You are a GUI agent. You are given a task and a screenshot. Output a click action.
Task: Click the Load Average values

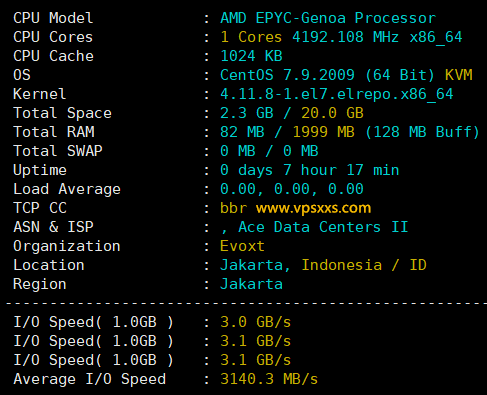pyautogui.click(x=292, y=189)
